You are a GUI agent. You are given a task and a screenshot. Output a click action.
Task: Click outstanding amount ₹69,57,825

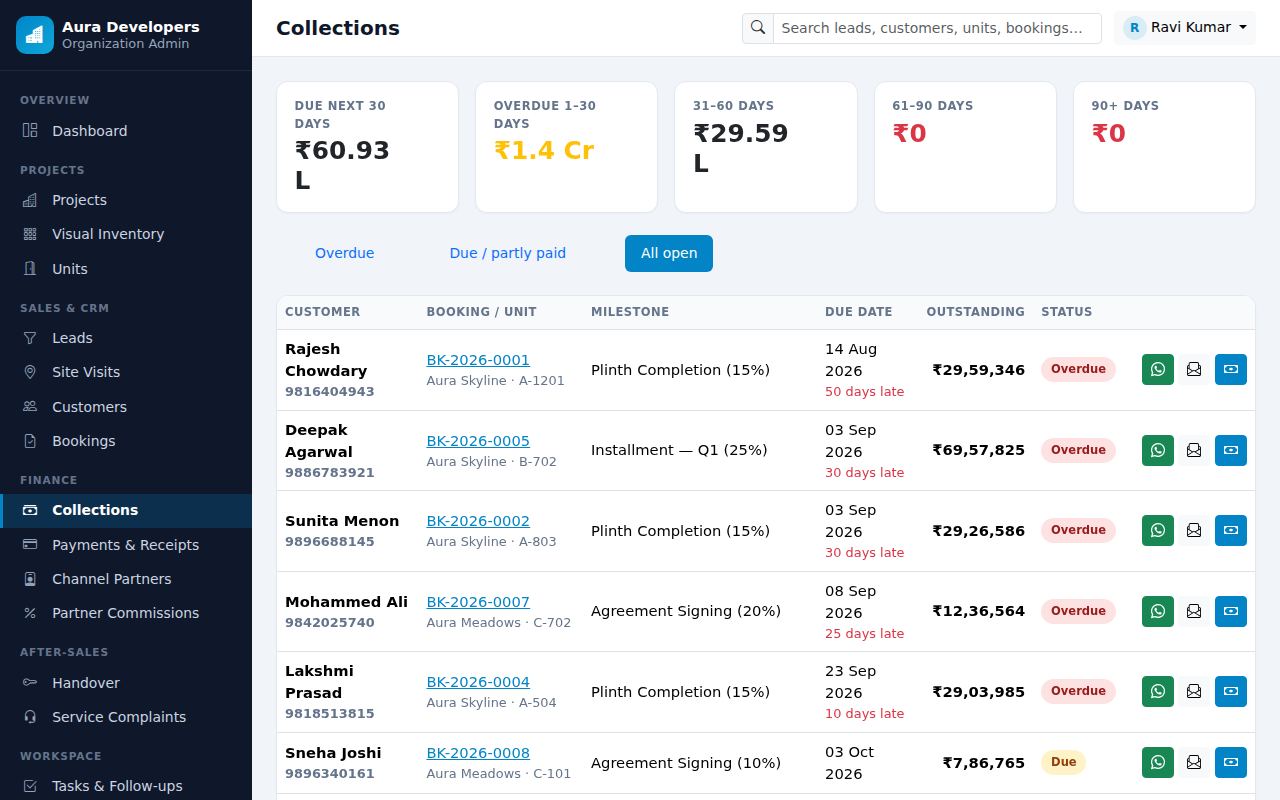pos(979,450)
